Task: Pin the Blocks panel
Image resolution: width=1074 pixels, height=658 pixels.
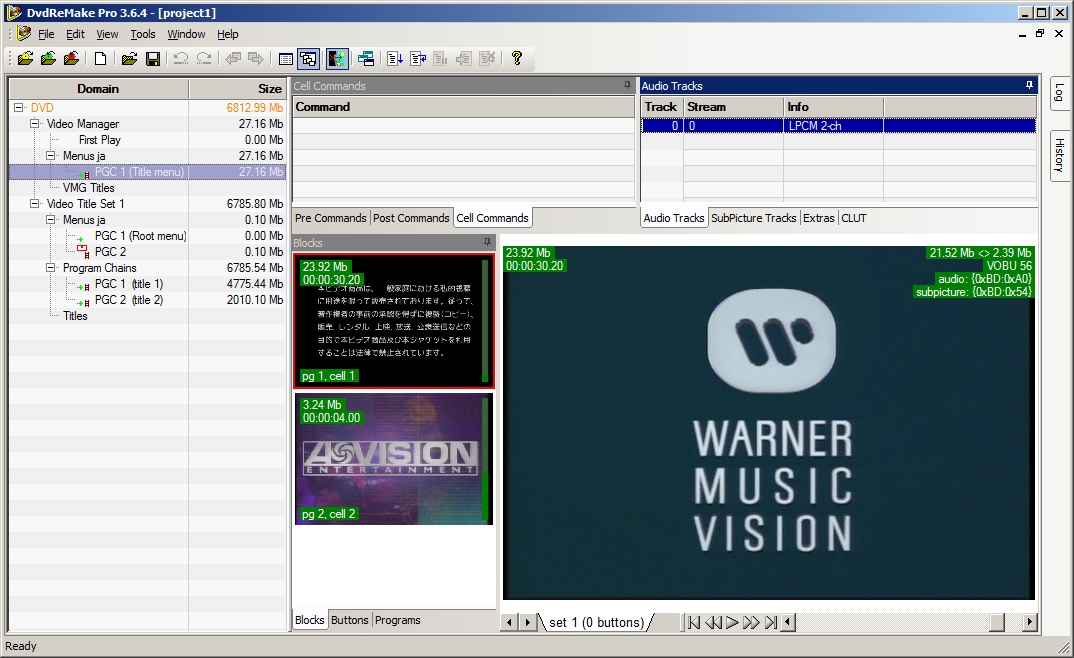Action: tap(487, 242)
